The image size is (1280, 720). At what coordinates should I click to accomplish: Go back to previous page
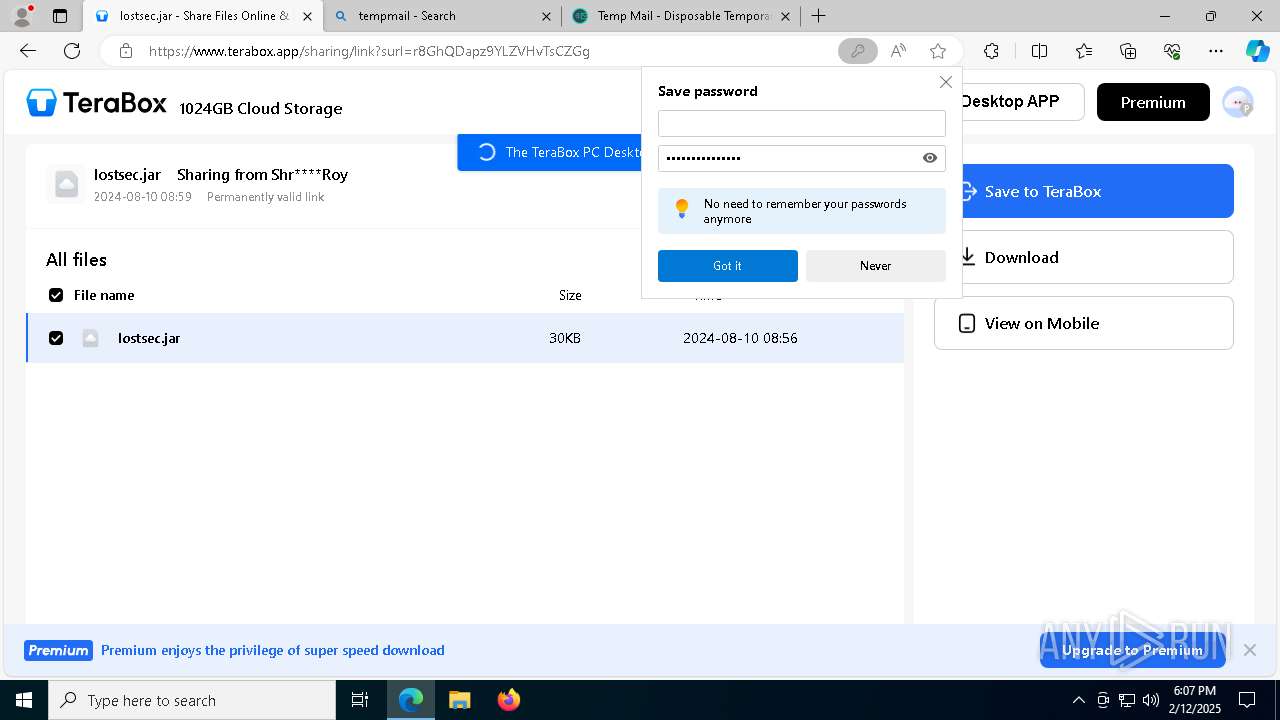28,51
